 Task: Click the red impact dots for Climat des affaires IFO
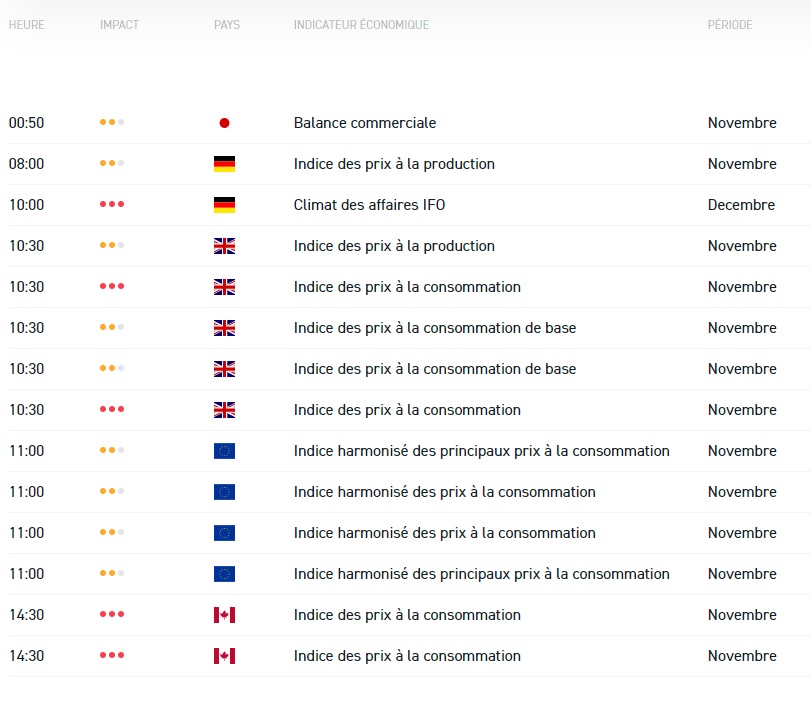click(x=111, y=205)
